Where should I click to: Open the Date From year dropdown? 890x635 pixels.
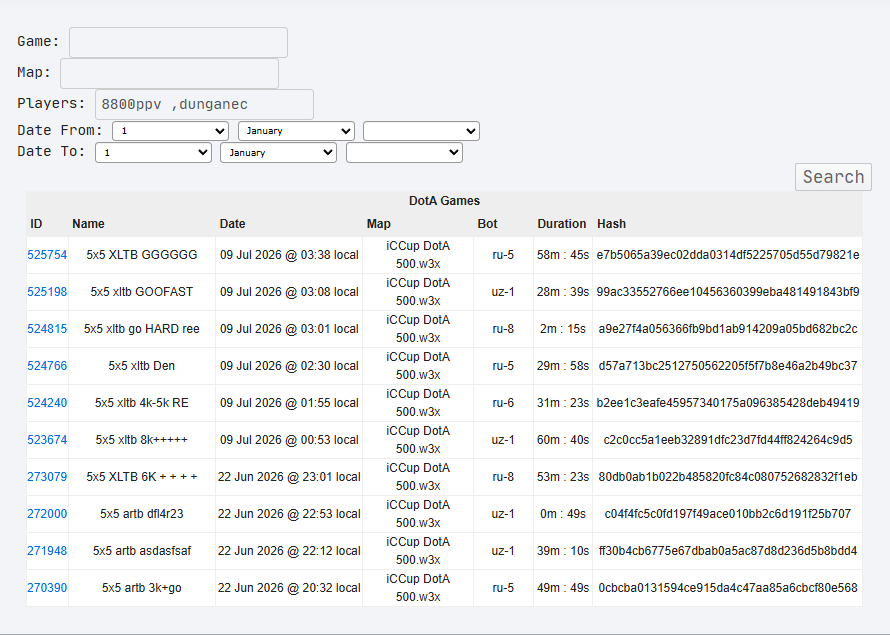pos(421,131)
